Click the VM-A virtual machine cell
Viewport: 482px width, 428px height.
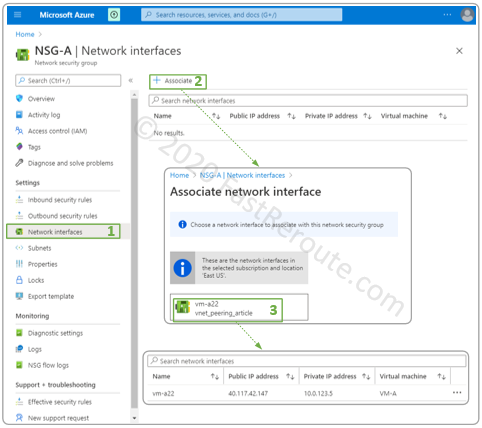(388, 394)
